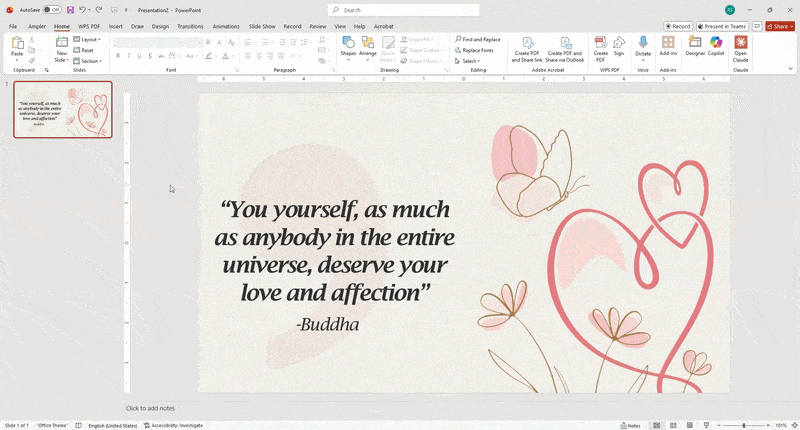Click the Cut scissors icon
The height and width of the screenshot is (430, 800).
tap(32, 39)
